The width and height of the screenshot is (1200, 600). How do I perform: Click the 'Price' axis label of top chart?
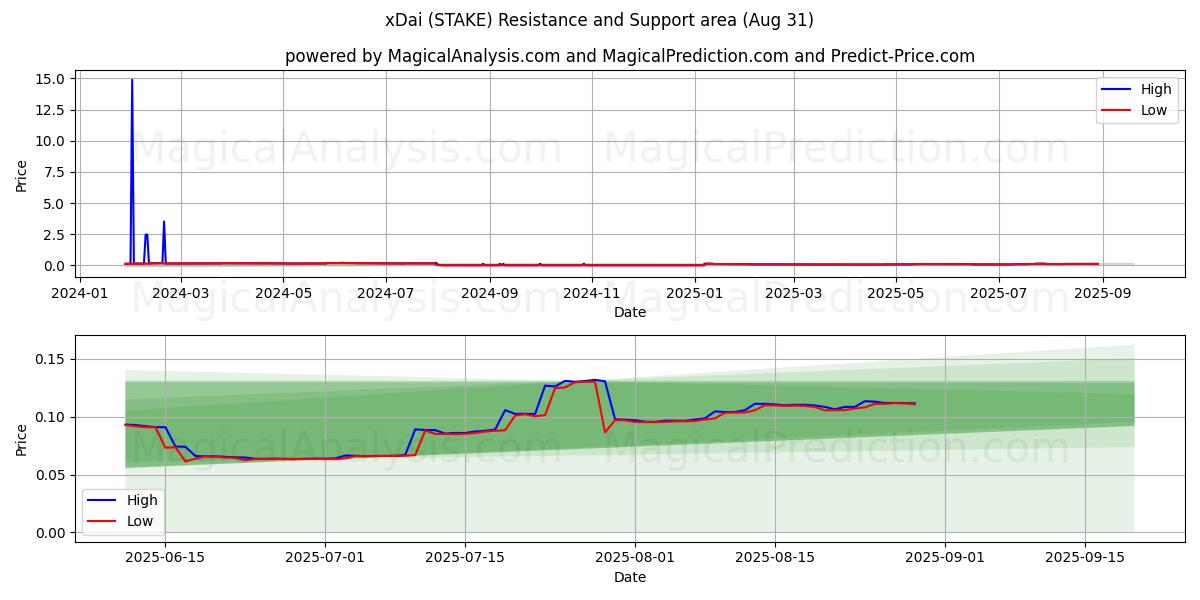pyautogui.click(x=22, y=176)
